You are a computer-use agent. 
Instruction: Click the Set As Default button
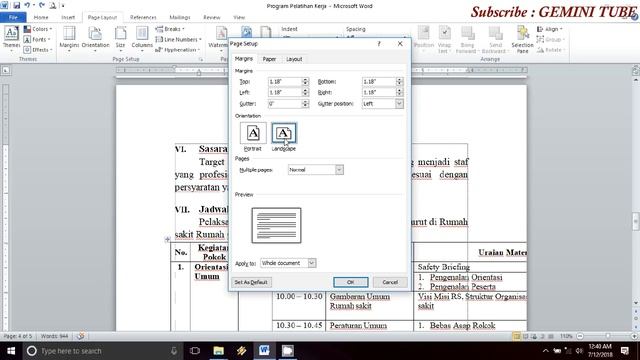pyautogui.click(x=251, y=282)
